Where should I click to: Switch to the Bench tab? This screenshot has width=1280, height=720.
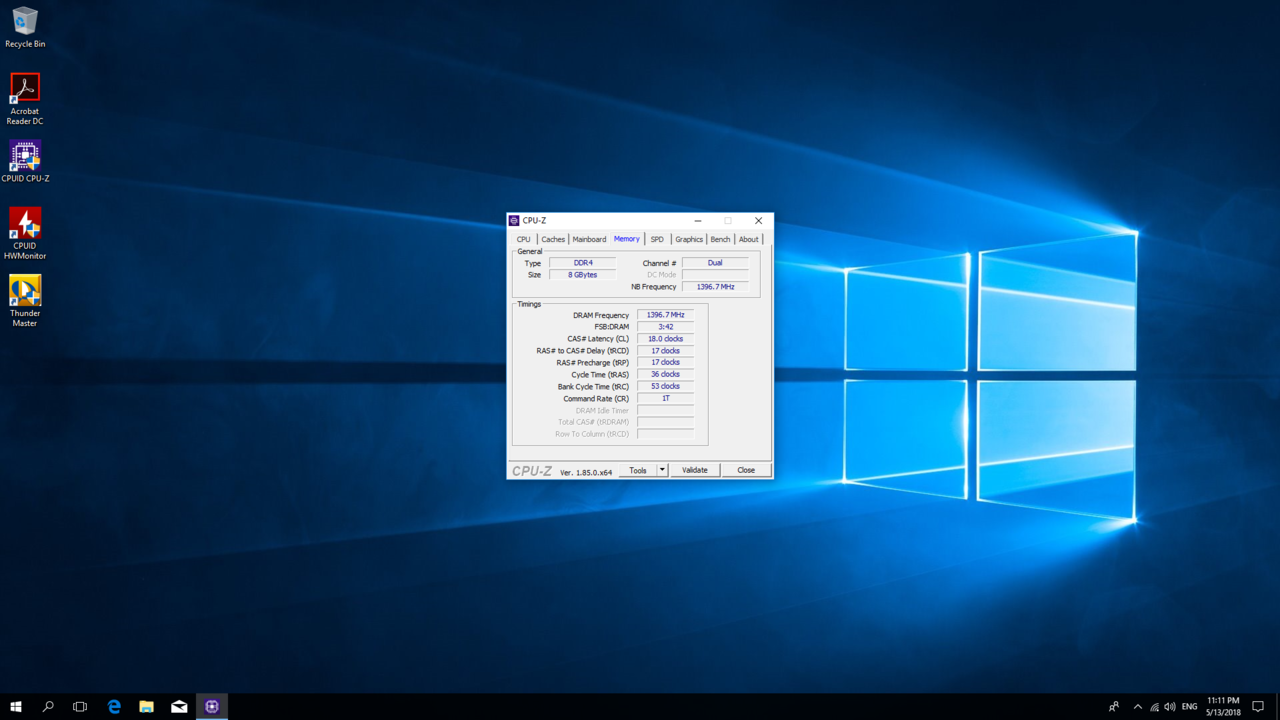(720, 239)
